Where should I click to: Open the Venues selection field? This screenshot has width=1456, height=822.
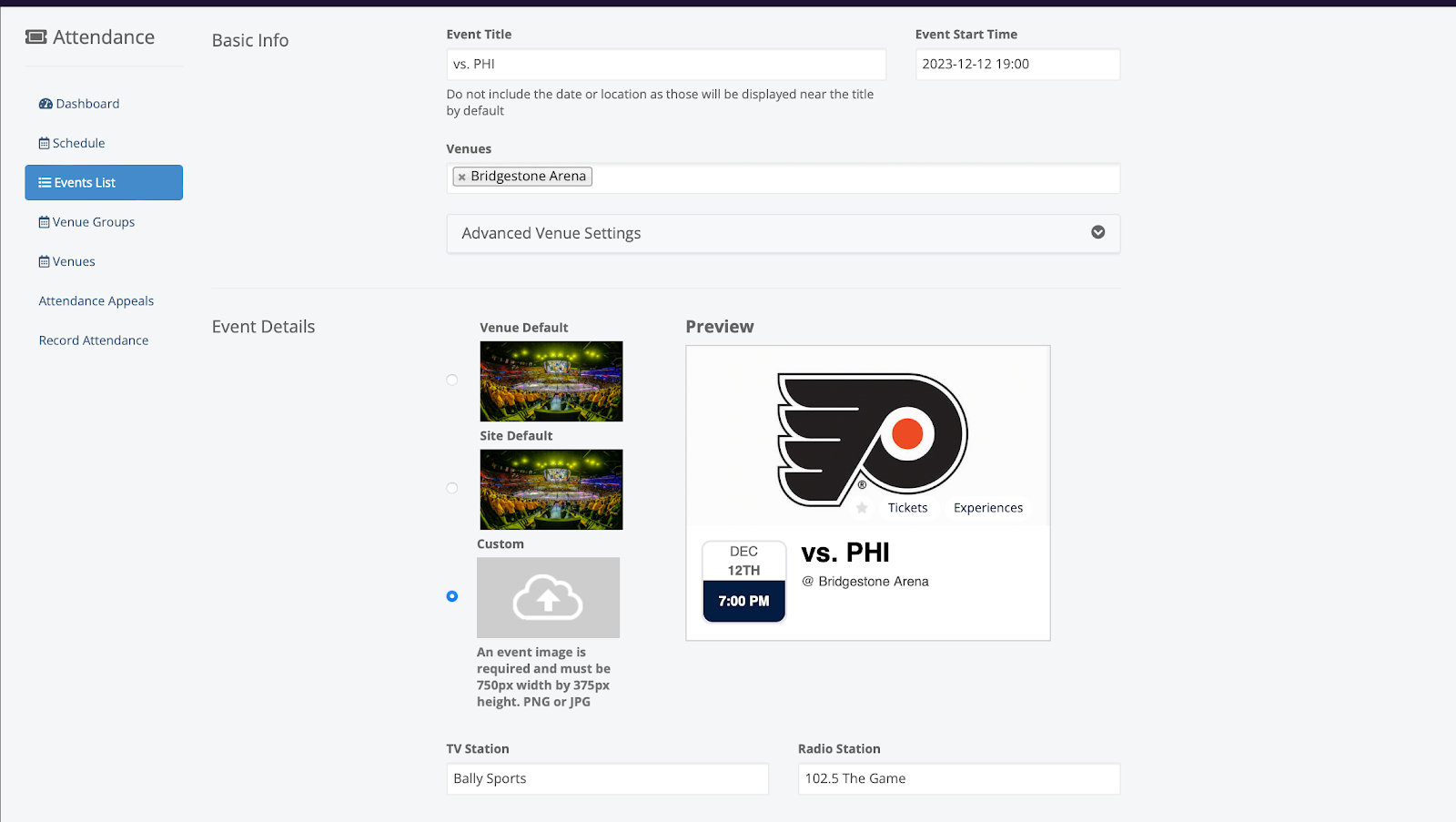tap(855, 178)
